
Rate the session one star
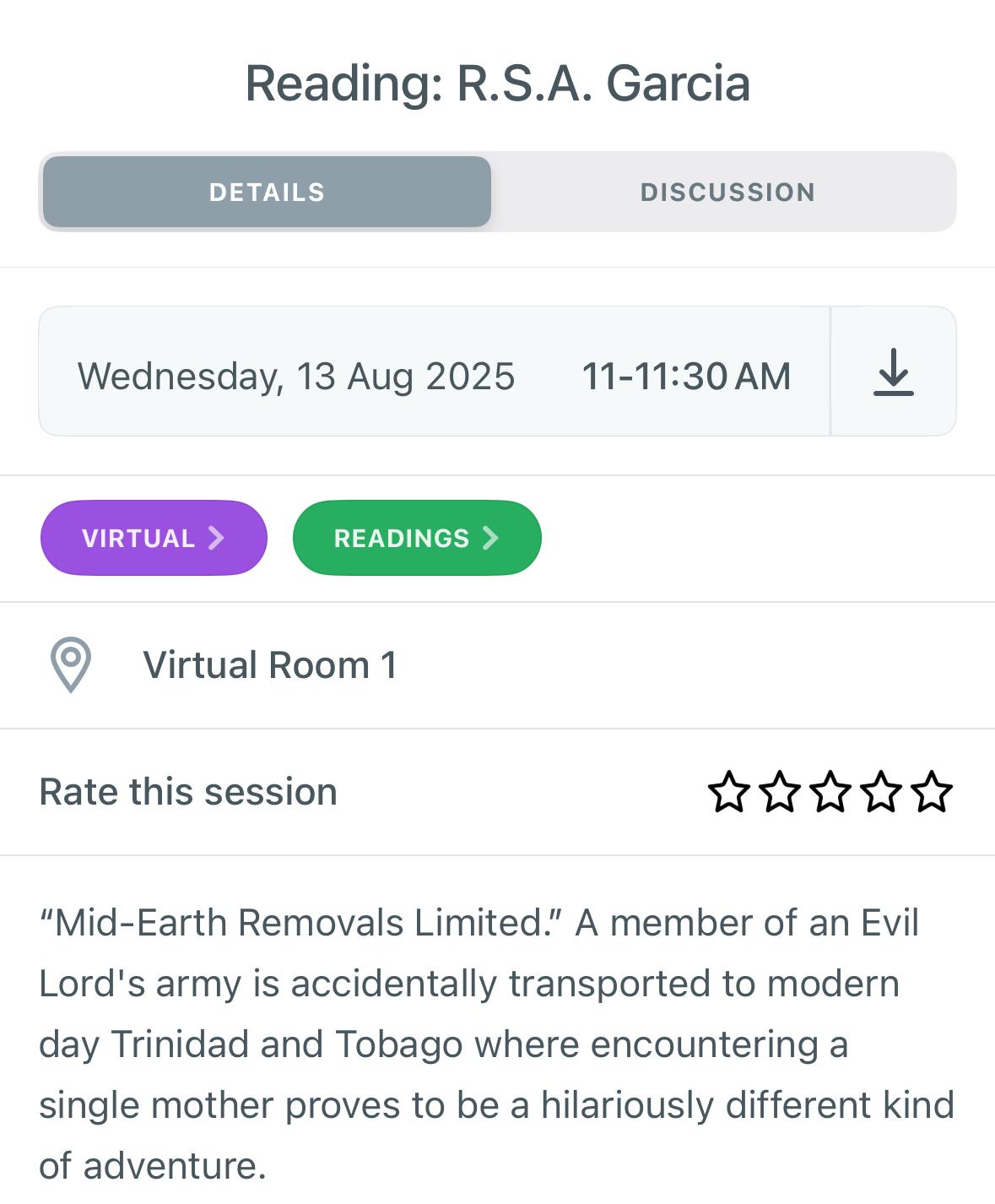pos(728,792)
